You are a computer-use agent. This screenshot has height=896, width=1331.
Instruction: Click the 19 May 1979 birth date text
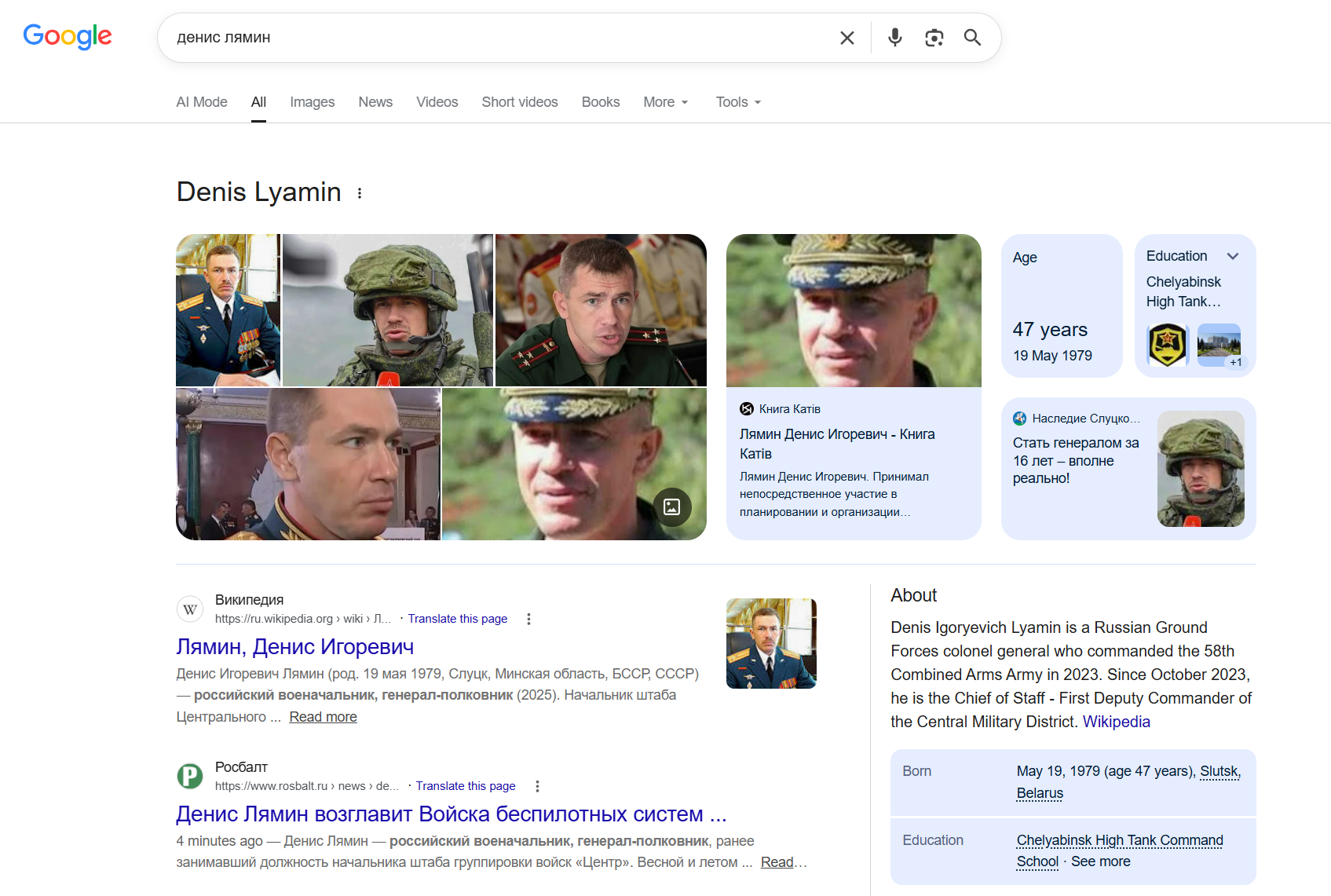click(x=1052, y=356)
